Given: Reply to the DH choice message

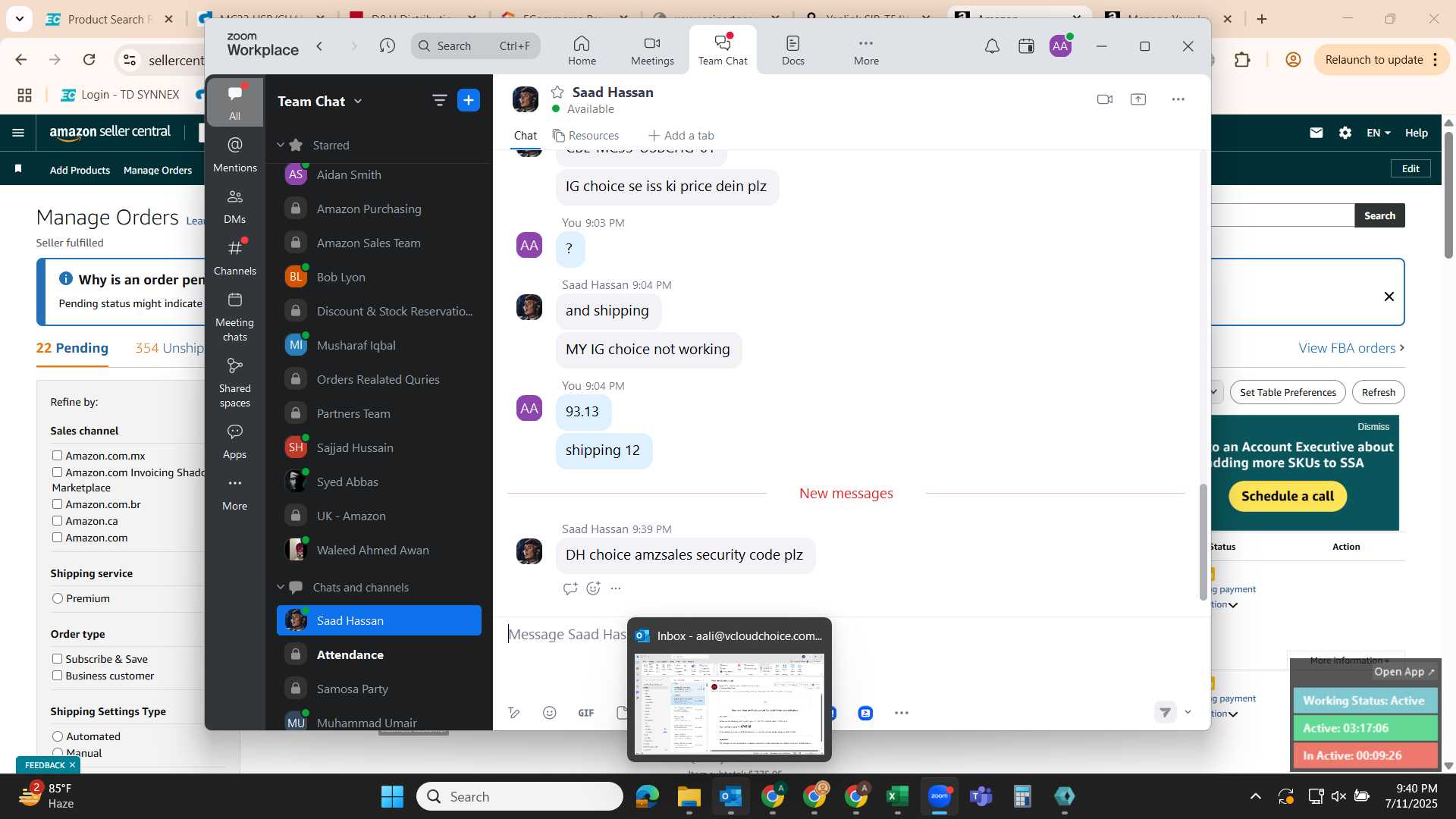Looking at the screenshot, I should pyautogui.click(x=570, y=588).
